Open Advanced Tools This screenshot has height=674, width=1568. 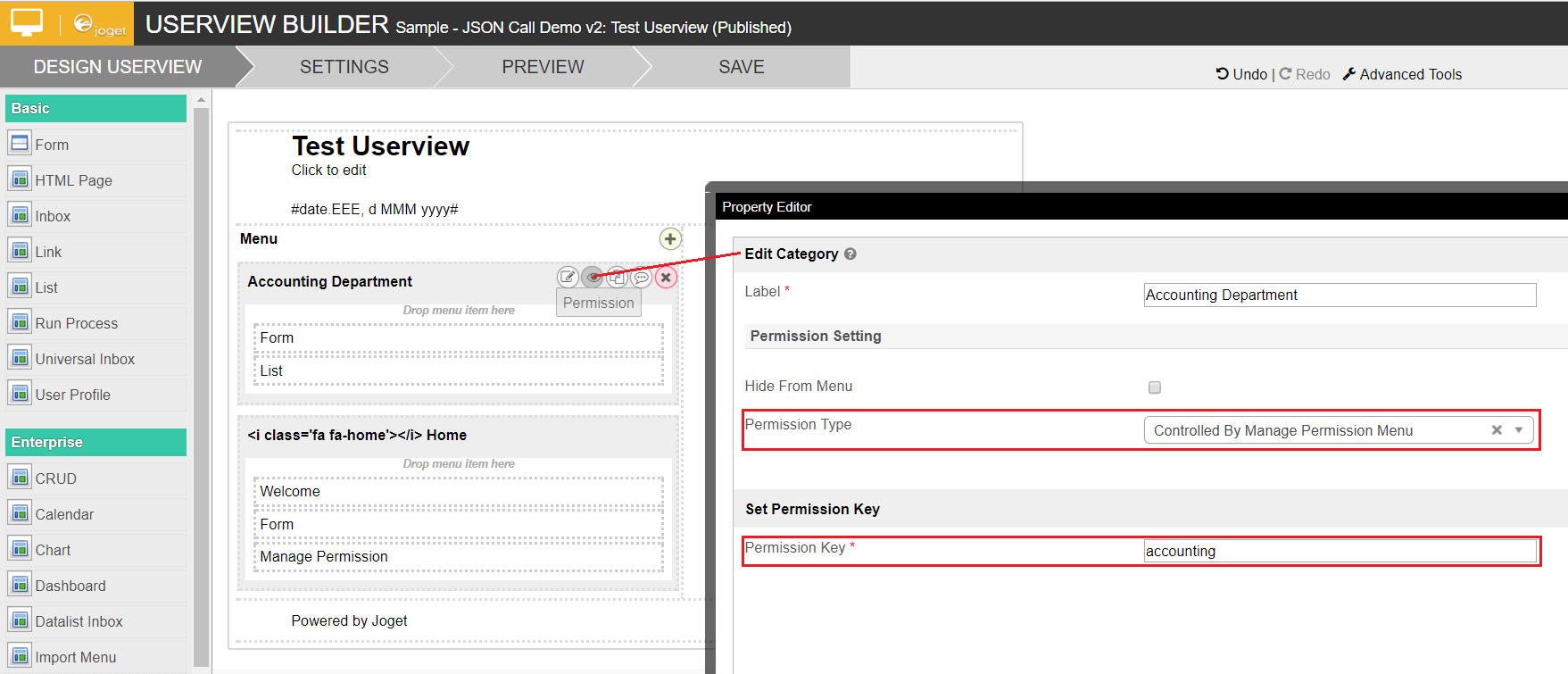tap(1402, 74)
